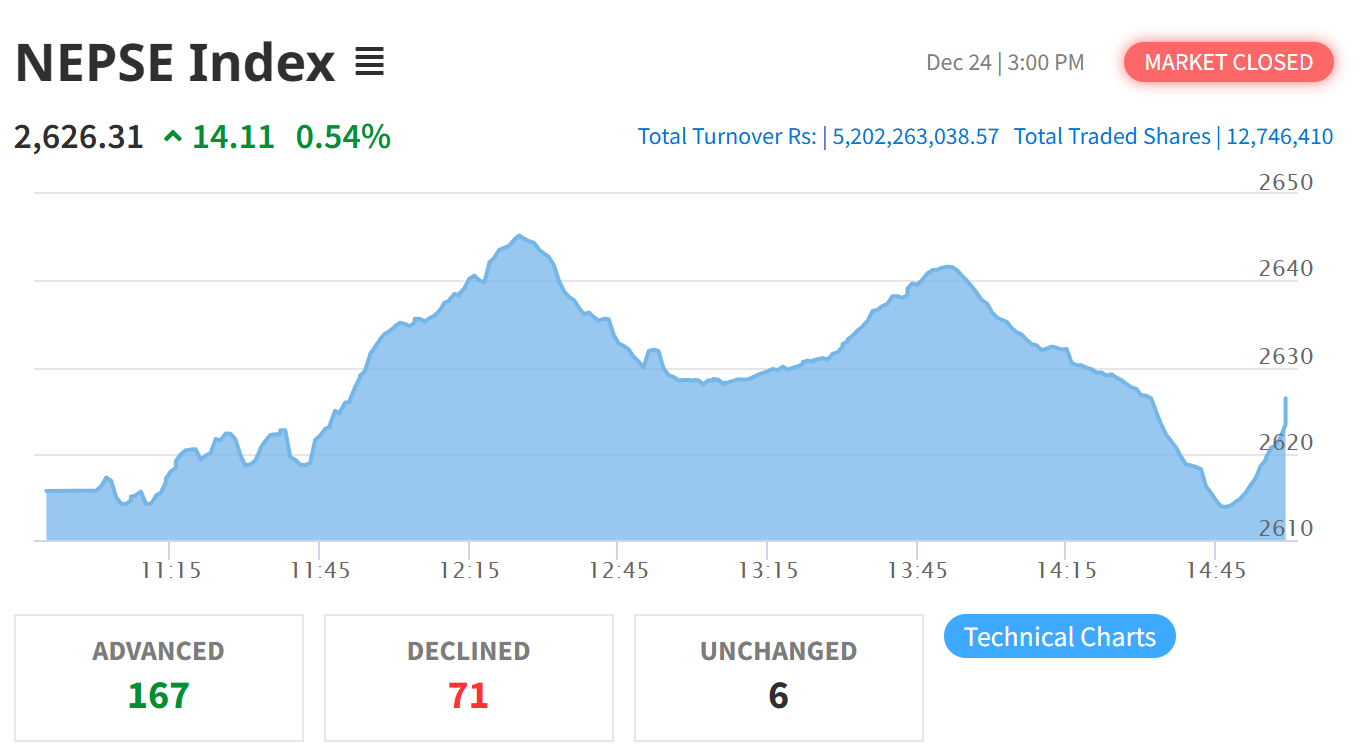Click the 11:15 time axis label
Screen dimensions: 1363x744
(171, 571)
